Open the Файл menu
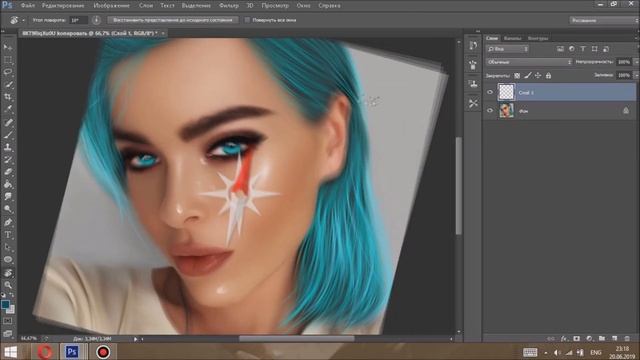The image size is (640, 360). (x=28, y=6)
